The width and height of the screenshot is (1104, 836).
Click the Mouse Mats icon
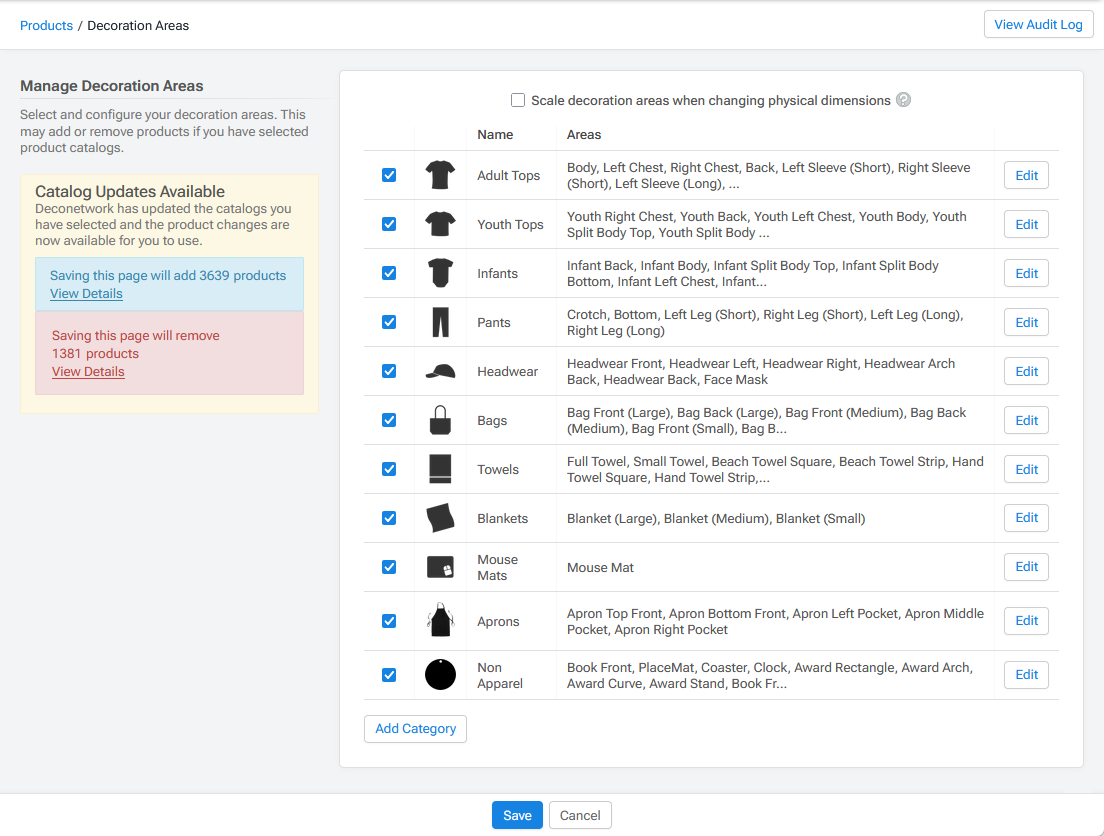(x=440, y=567)
